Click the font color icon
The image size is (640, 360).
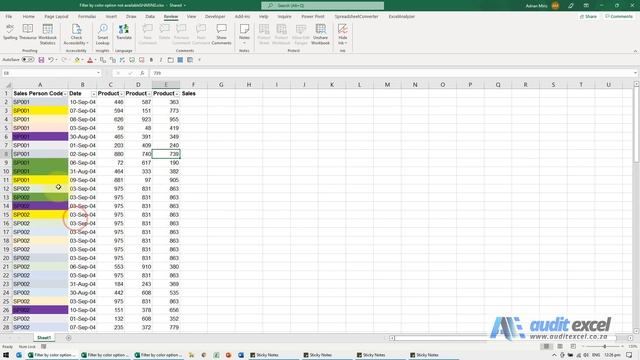point(90,60)
